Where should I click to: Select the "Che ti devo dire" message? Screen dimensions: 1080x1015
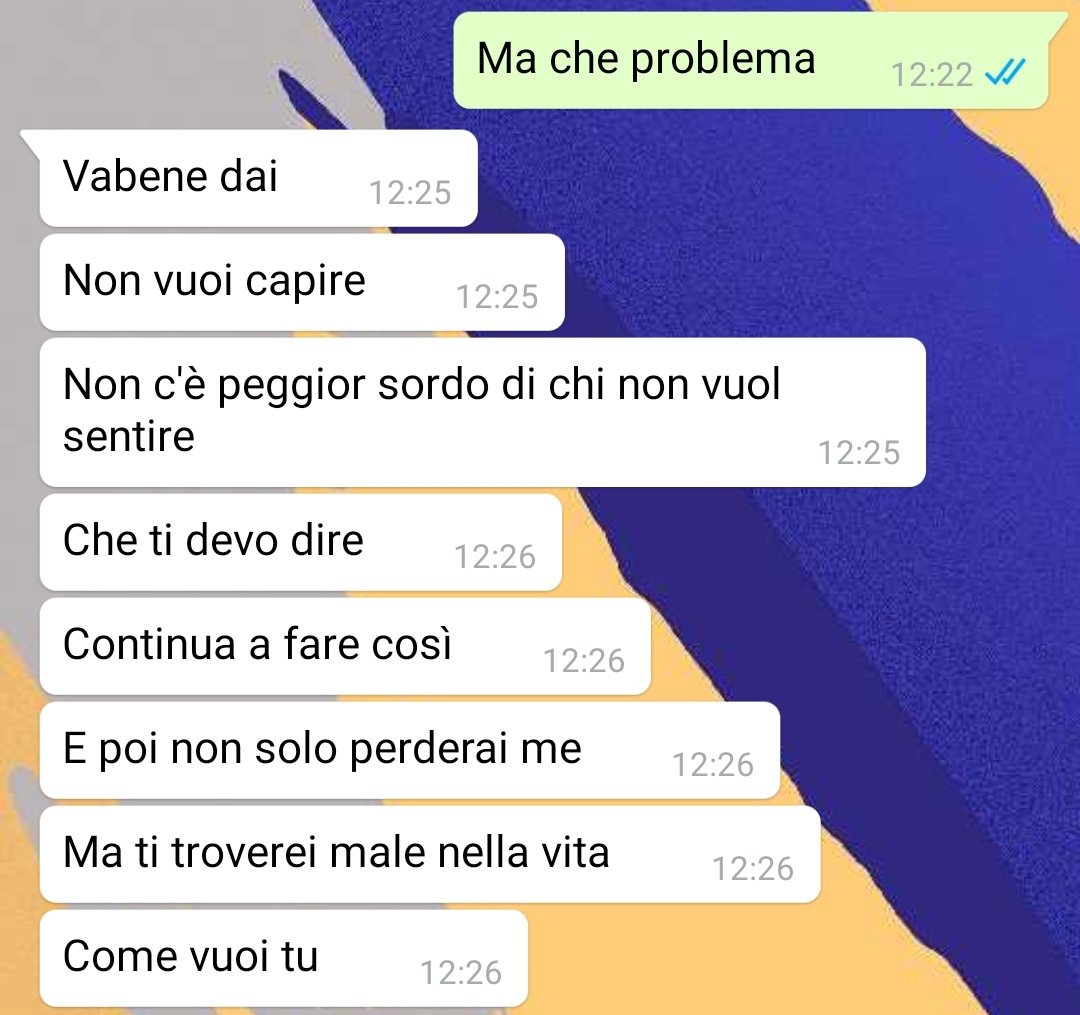[x=301, y=542]
